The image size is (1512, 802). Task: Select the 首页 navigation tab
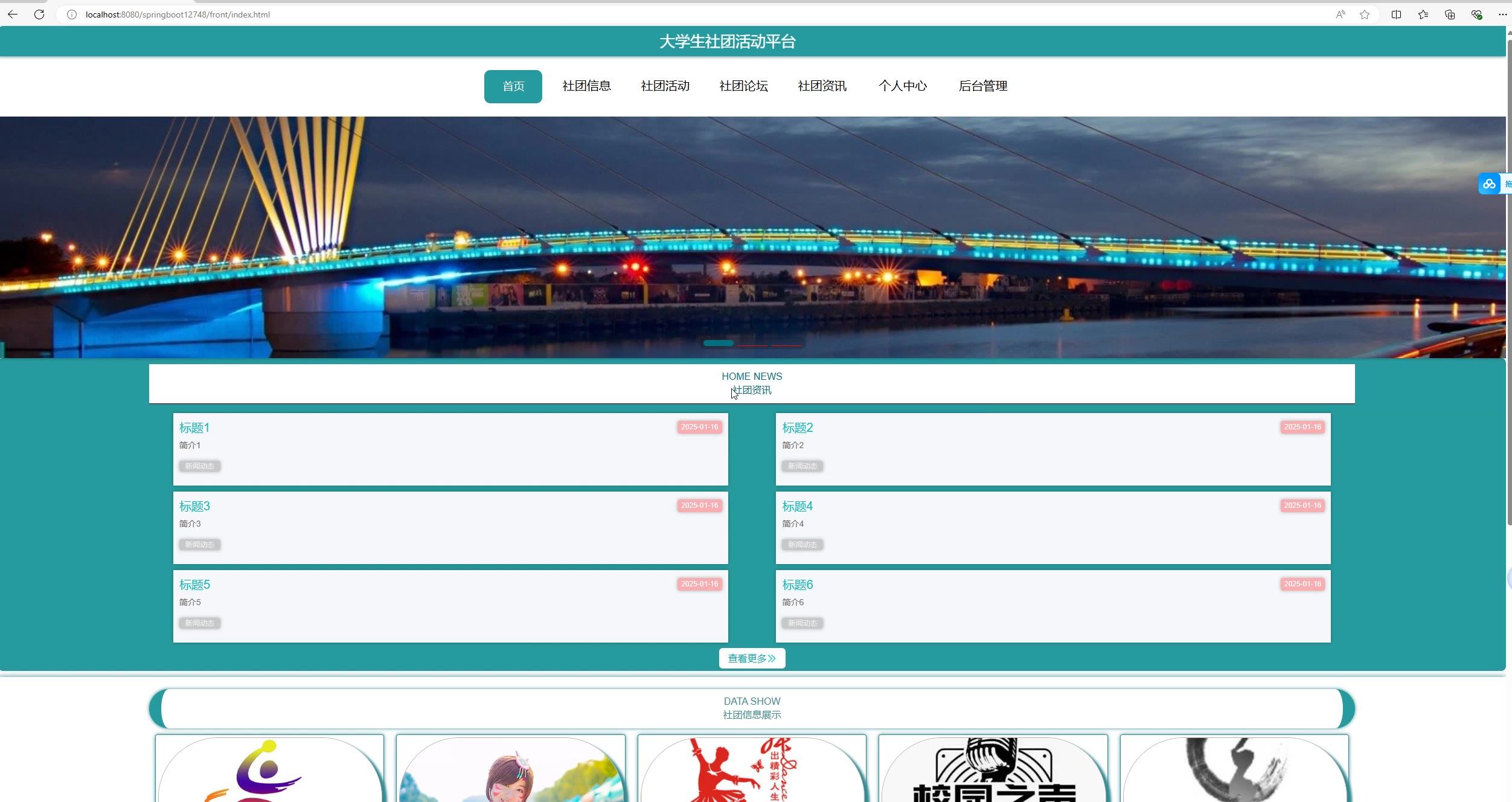(513, 86)
